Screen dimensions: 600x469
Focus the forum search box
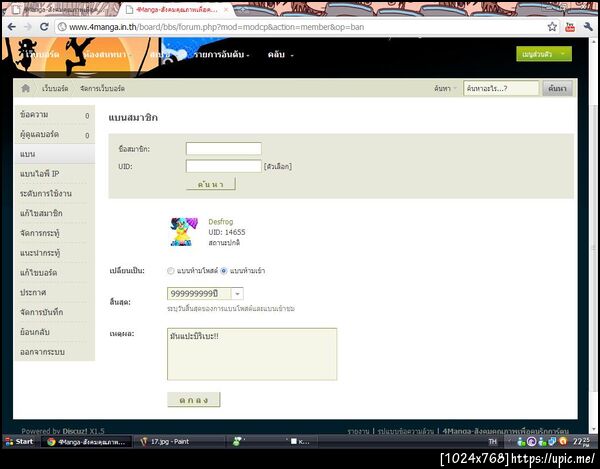click(501, 88)
